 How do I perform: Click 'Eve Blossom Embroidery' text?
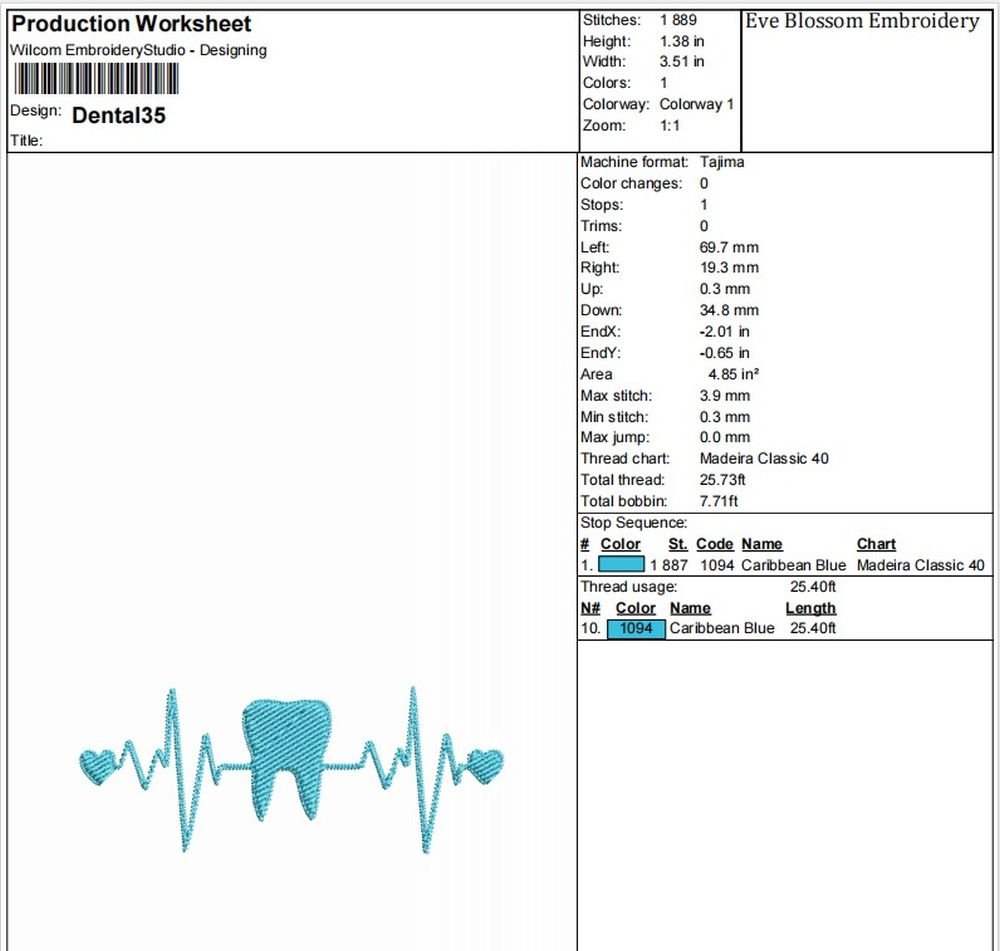pos(862,21)
